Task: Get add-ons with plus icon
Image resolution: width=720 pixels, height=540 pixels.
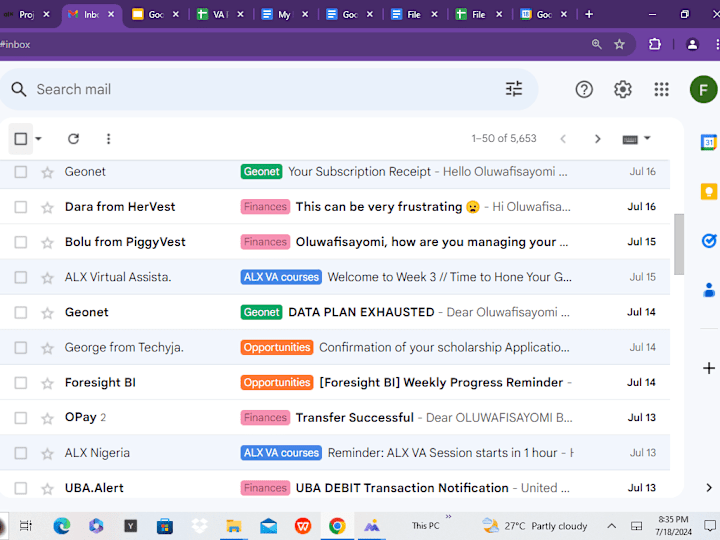Action: click(709, 368)
